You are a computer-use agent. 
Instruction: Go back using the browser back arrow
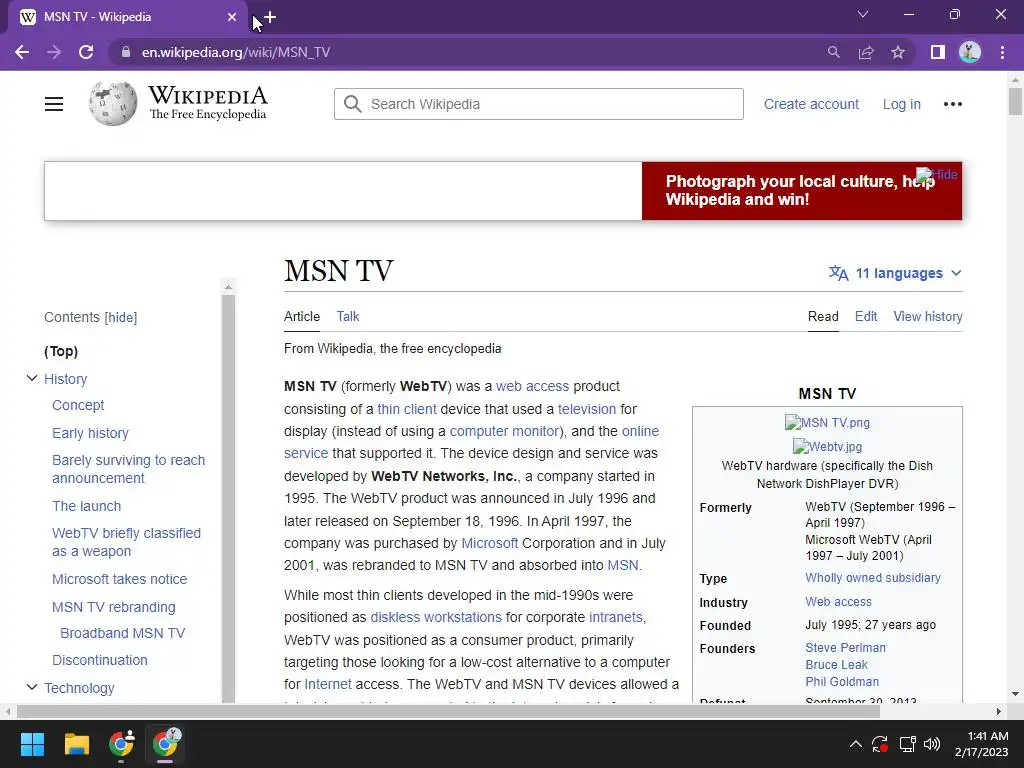(x=22, y=52)
